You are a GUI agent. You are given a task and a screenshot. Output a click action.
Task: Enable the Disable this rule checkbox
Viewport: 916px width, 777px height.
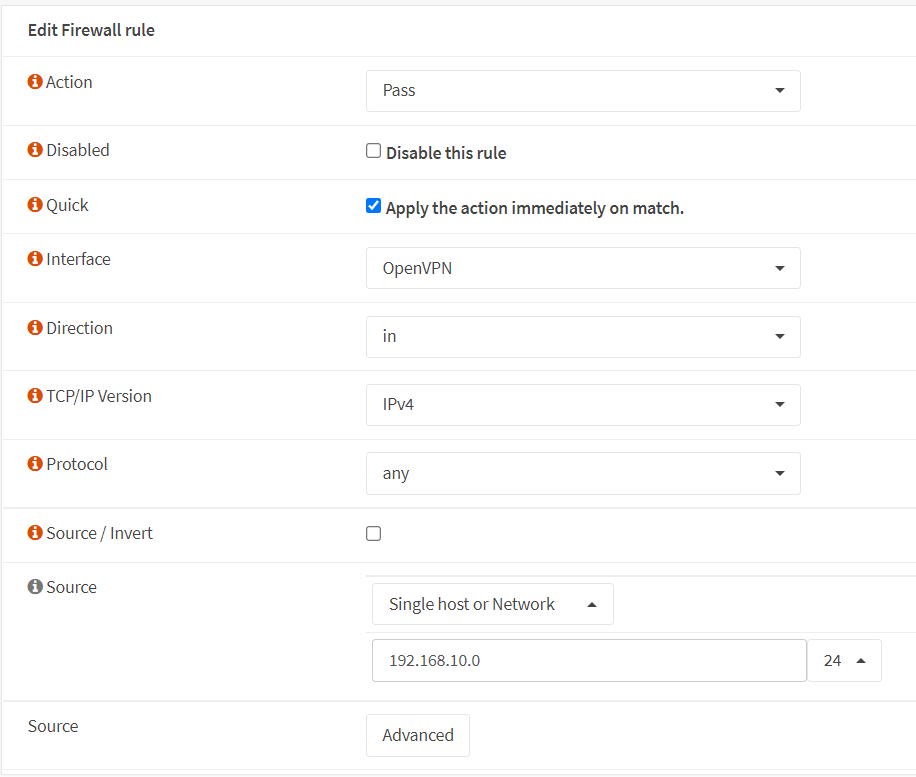click(373, 151)
